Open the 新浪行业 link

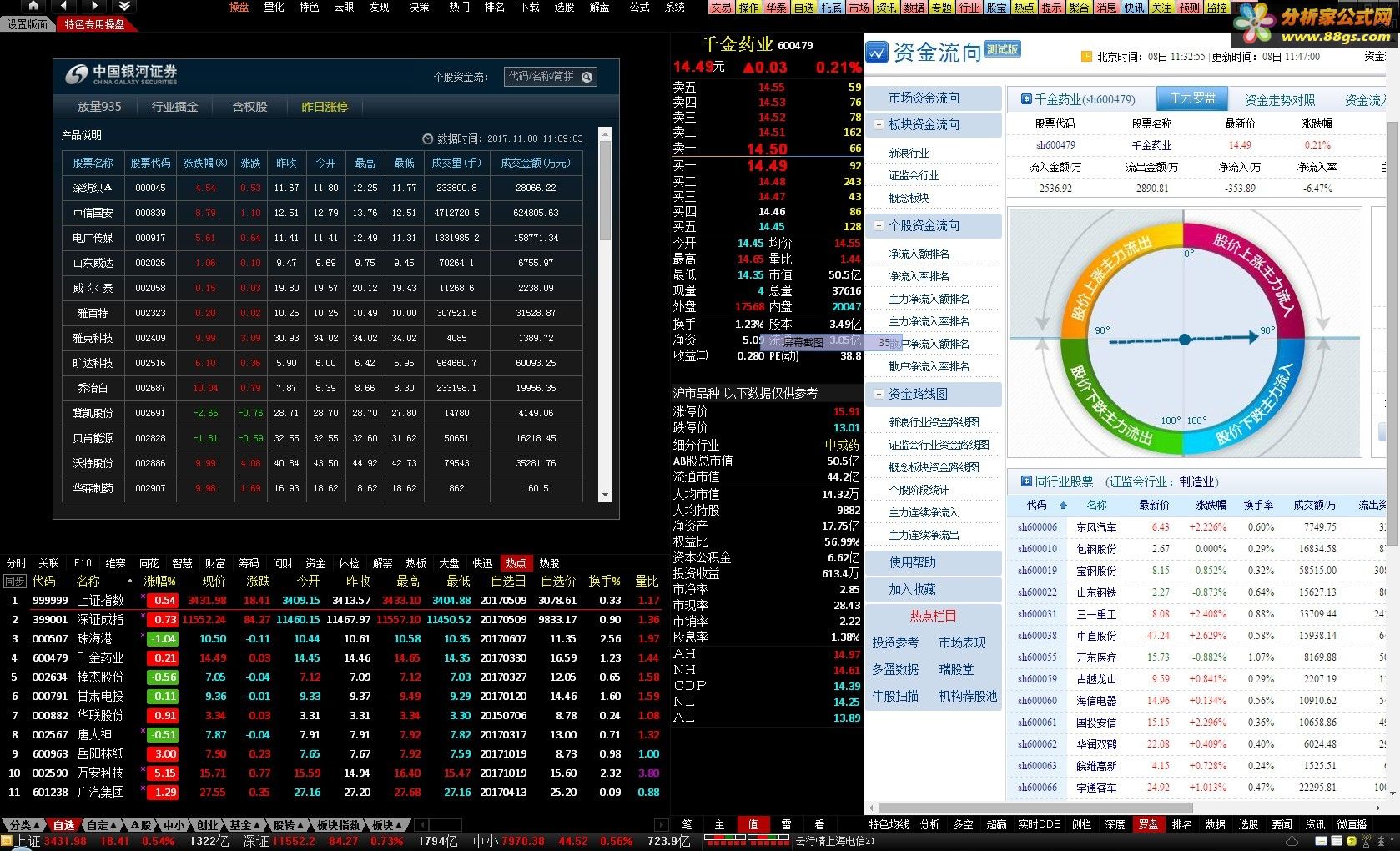(909, 153)
